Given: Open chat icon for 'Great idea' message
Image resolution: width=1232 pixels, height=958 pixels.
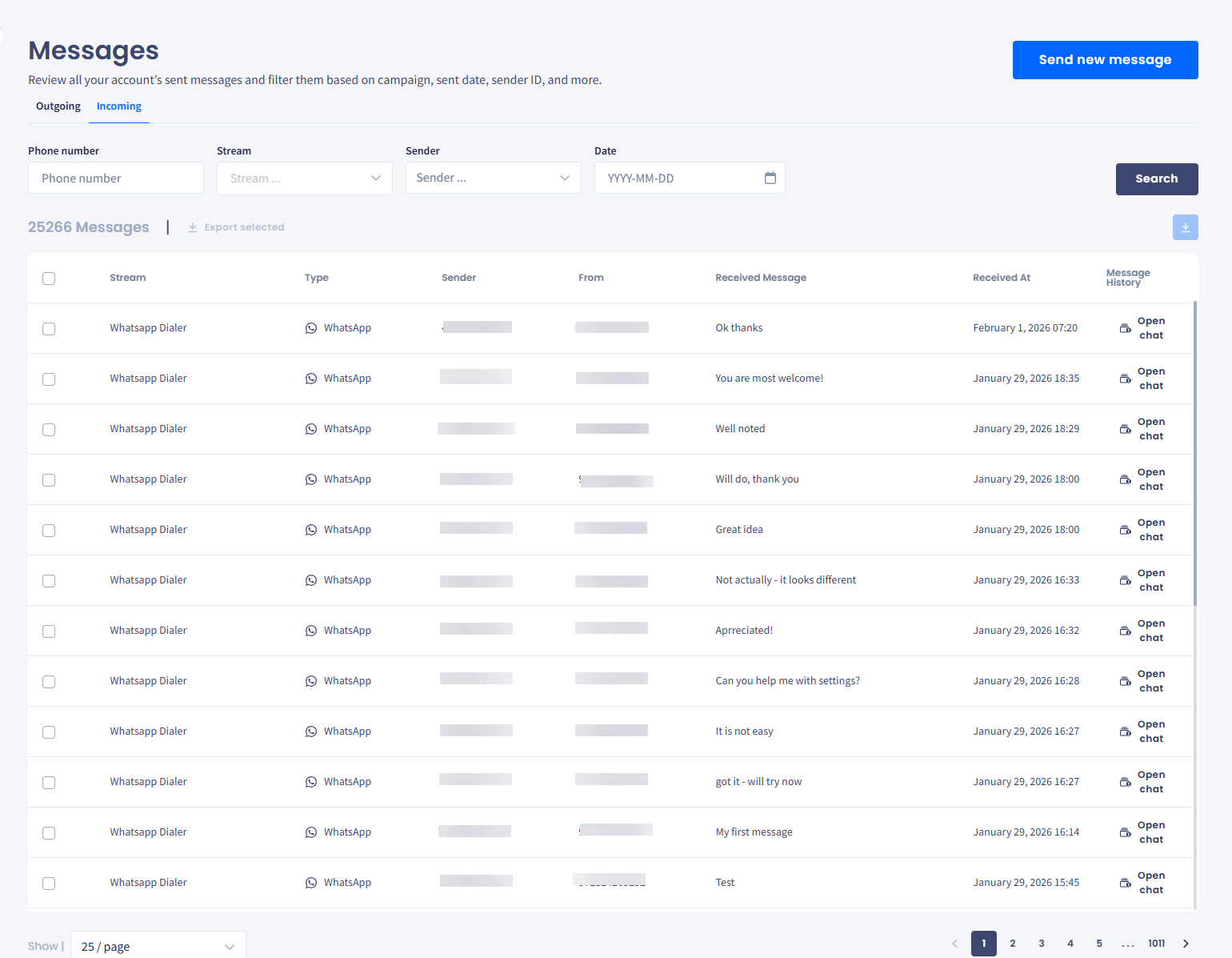Looking at the screenshot, I should pos(1125,530).
